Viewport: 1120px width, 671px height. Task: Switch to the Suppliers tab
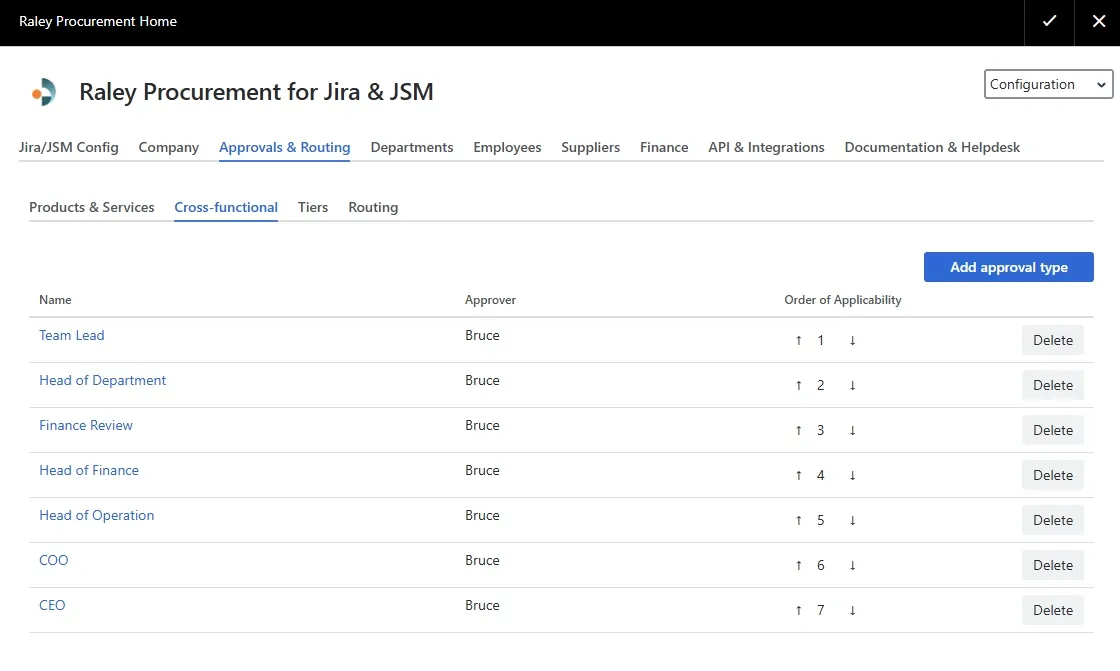[590, 147]
